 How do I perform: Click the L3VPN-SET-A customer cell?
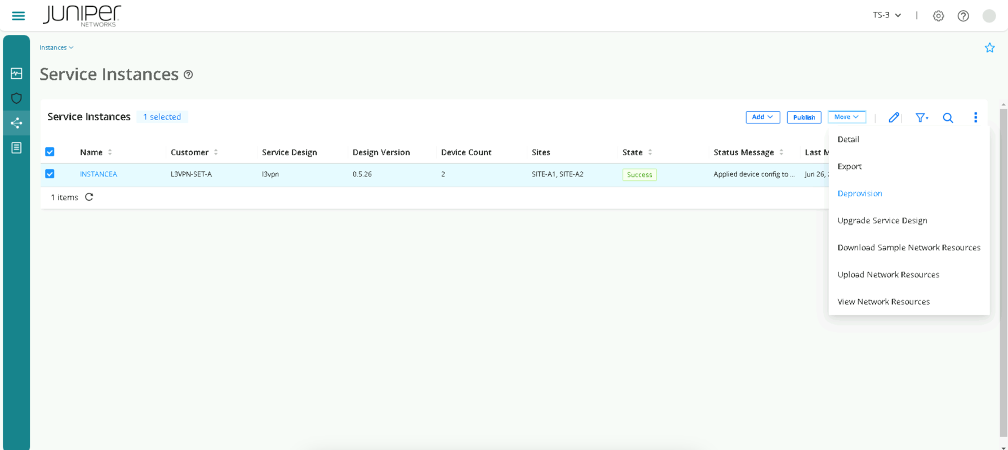191,174
